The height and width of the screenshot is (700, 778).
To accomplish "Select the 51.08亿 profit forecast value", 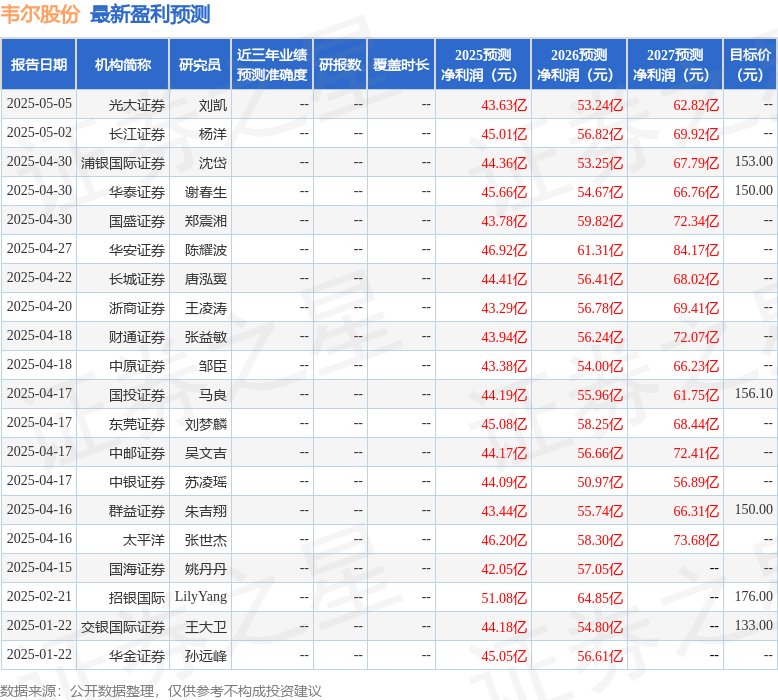I will [503, 598].
